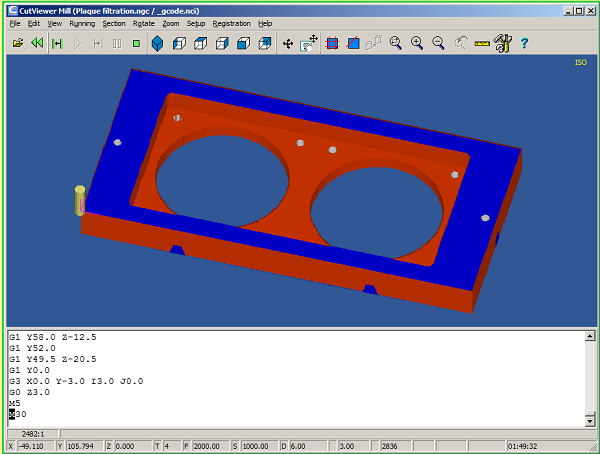The width and height of the screenshot is (600, 454).
Task: Click the spindle speed value 1000.00
Action: [259, 446]
